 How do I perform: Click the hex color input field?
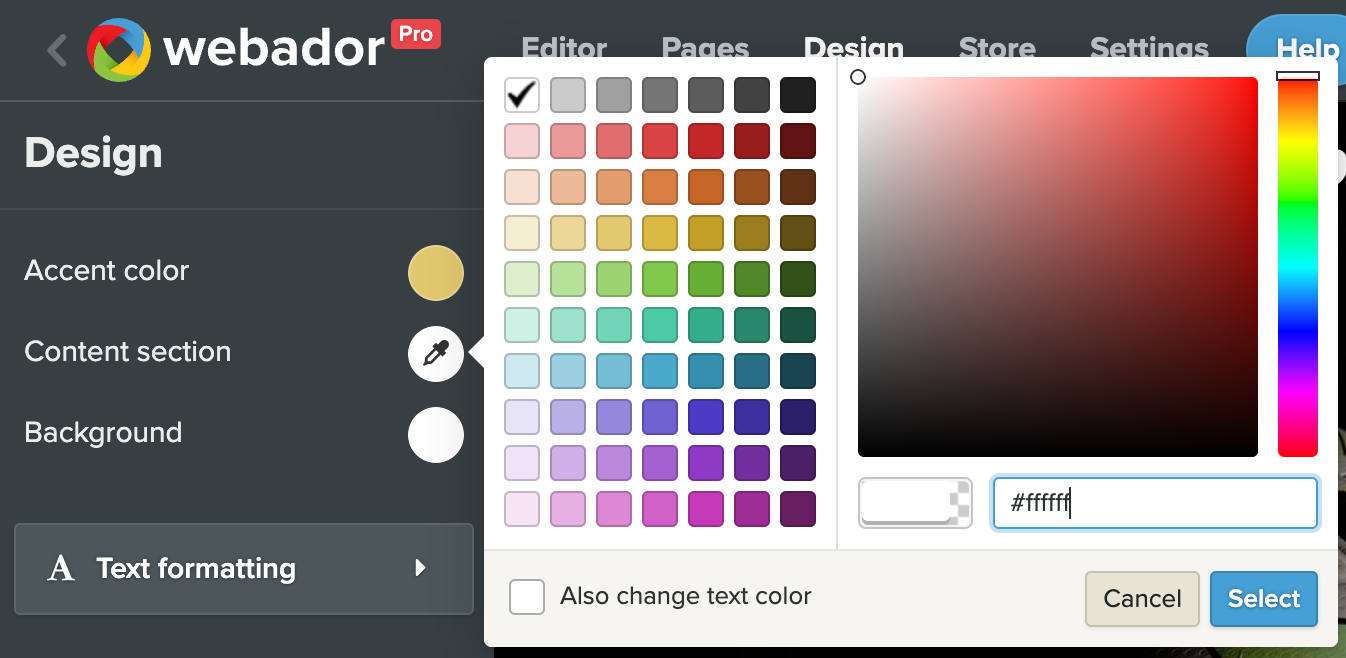click(1154, 502)
